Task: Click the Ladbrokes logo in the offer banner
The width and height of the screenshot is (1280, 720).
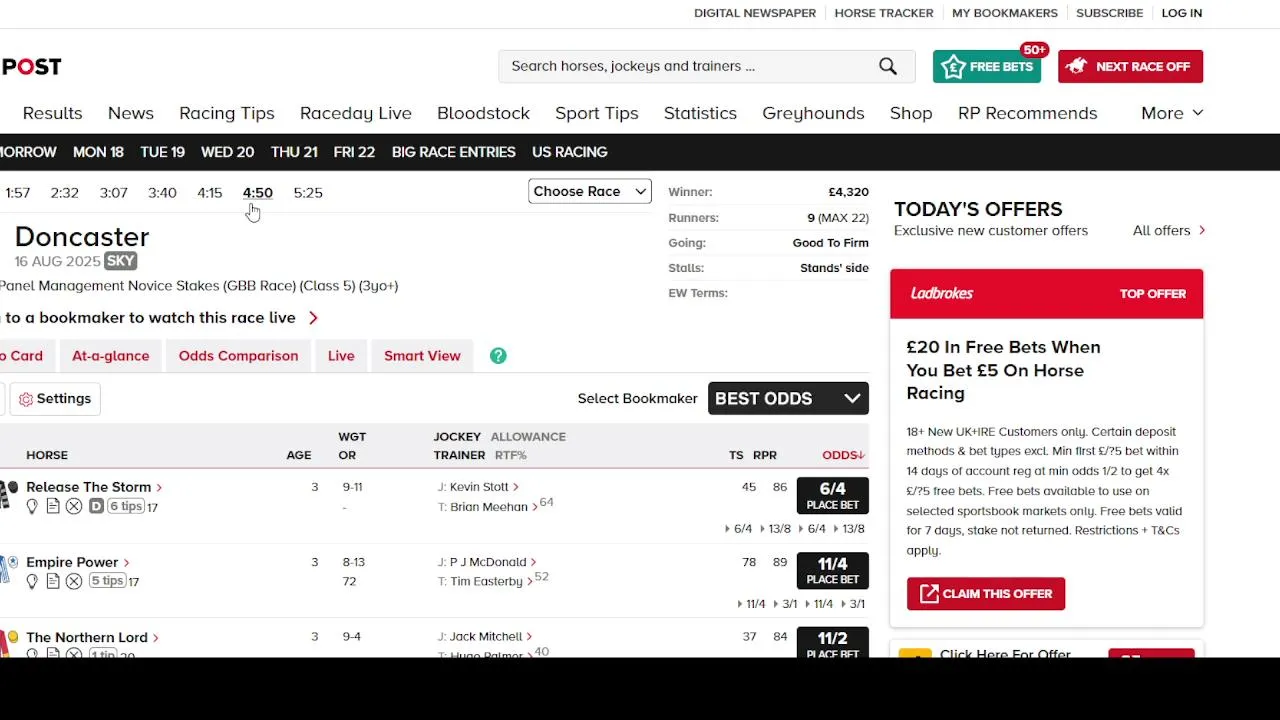Action: click(942, 294)
